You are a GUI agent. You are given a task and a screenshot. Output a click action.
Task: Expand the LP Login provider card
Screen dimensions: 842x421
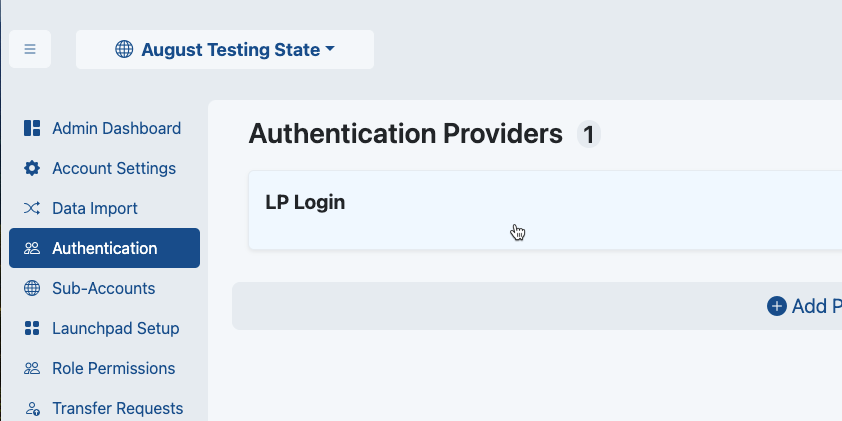pos(540,210)
